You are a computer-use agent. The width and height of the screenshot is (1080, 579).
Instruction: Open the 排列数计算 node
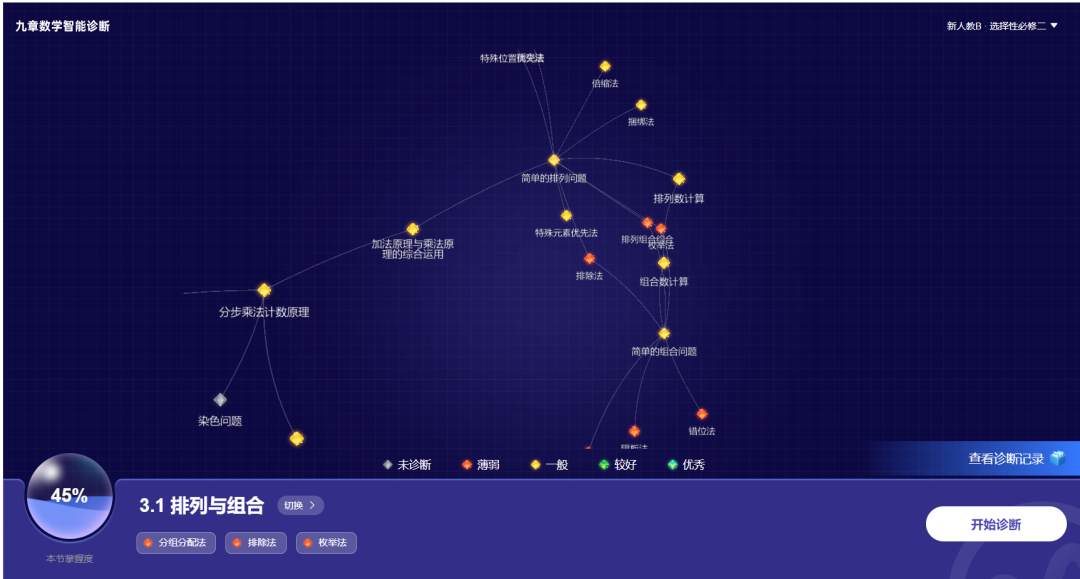tap(679, 179)
